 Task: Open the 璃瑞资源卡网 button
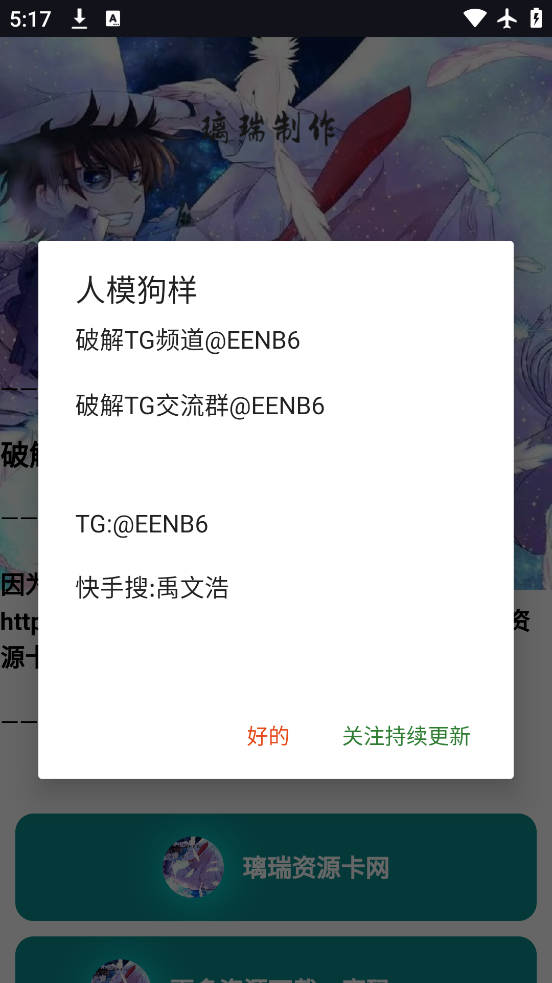276,867
